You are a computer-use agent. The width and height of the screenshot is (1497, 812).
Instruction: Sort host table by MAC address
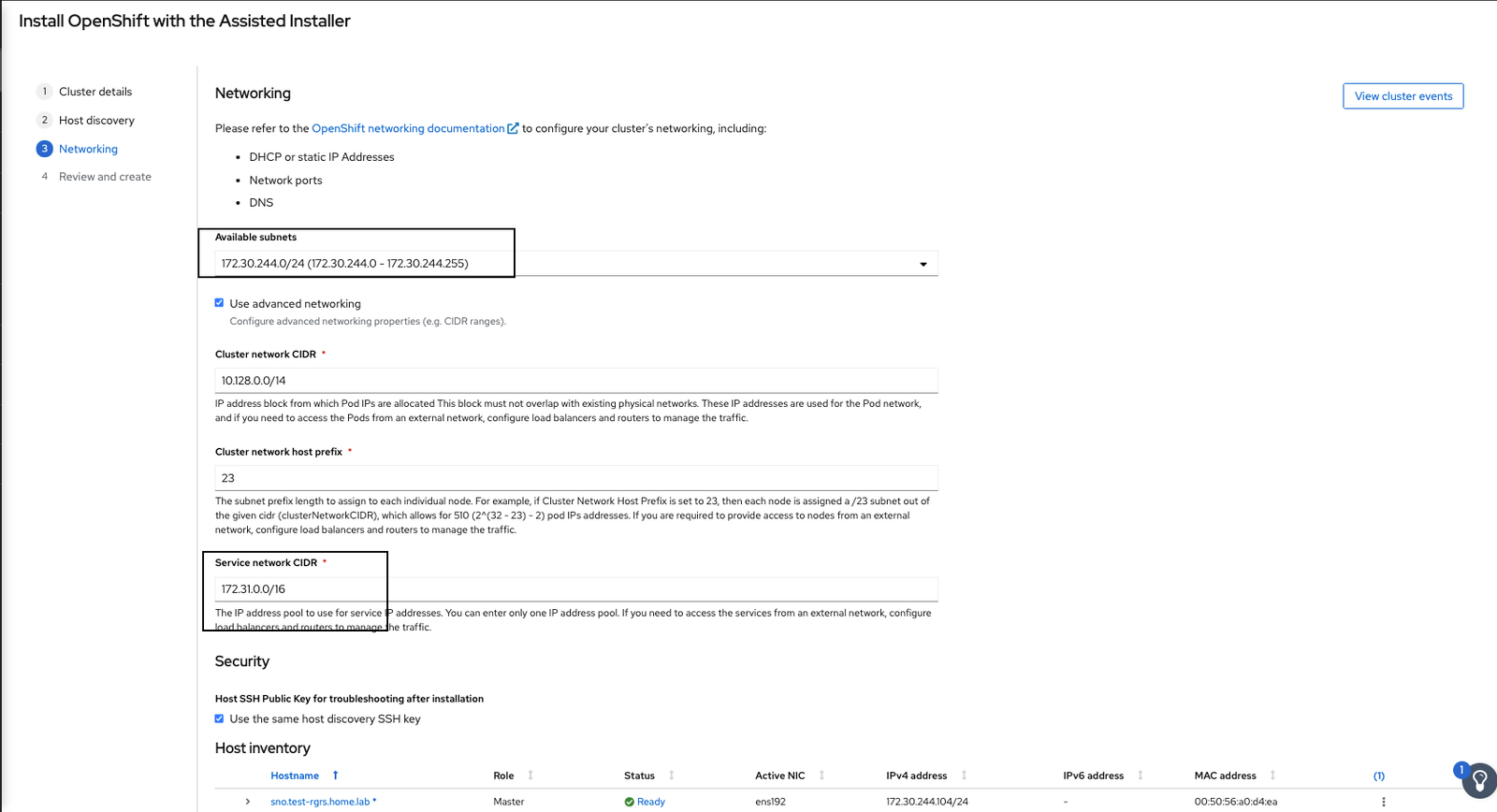click(x=1272, y=776)
